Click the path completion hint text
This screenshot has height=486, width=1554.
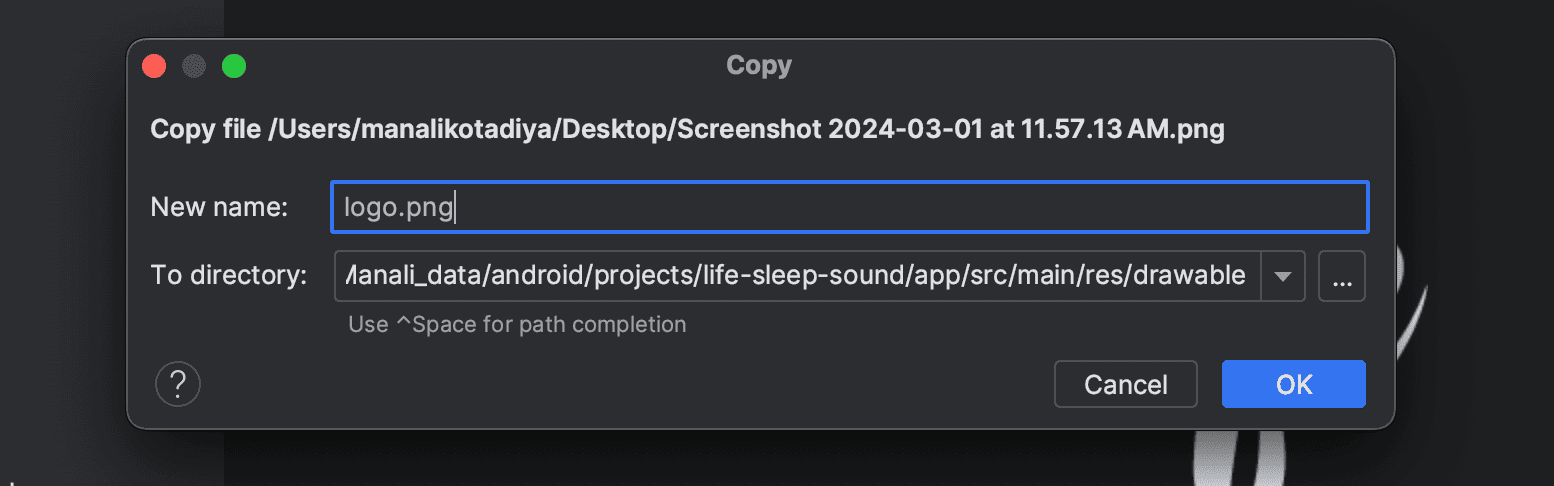click(x=517, y=324)
